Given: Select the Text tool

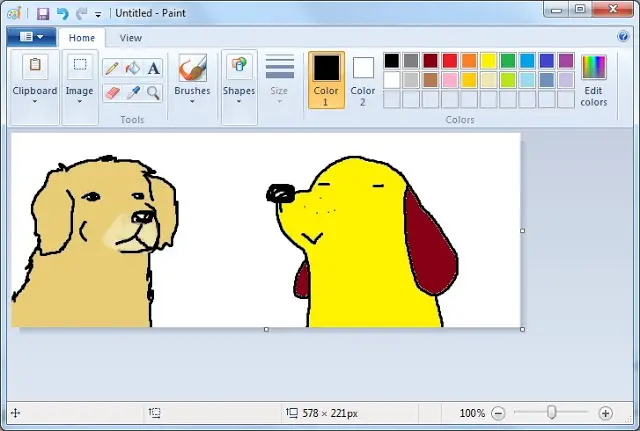Looking at the screenshot, I should (x=153, y=68).
